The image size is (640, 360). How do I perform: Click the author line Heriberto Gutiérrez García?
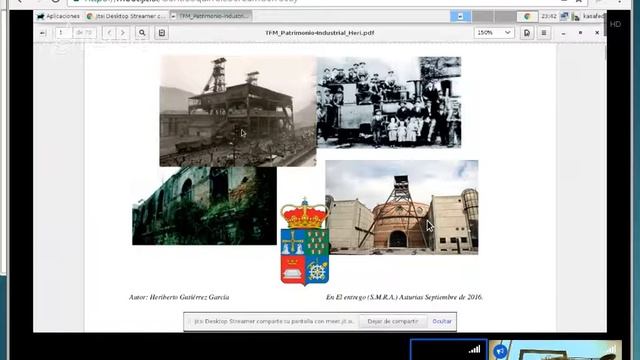pyautogui.click(x=179, y=297)
